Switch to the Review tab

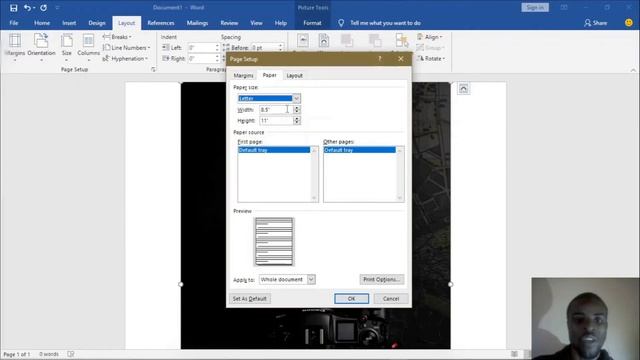coord(229,23)
